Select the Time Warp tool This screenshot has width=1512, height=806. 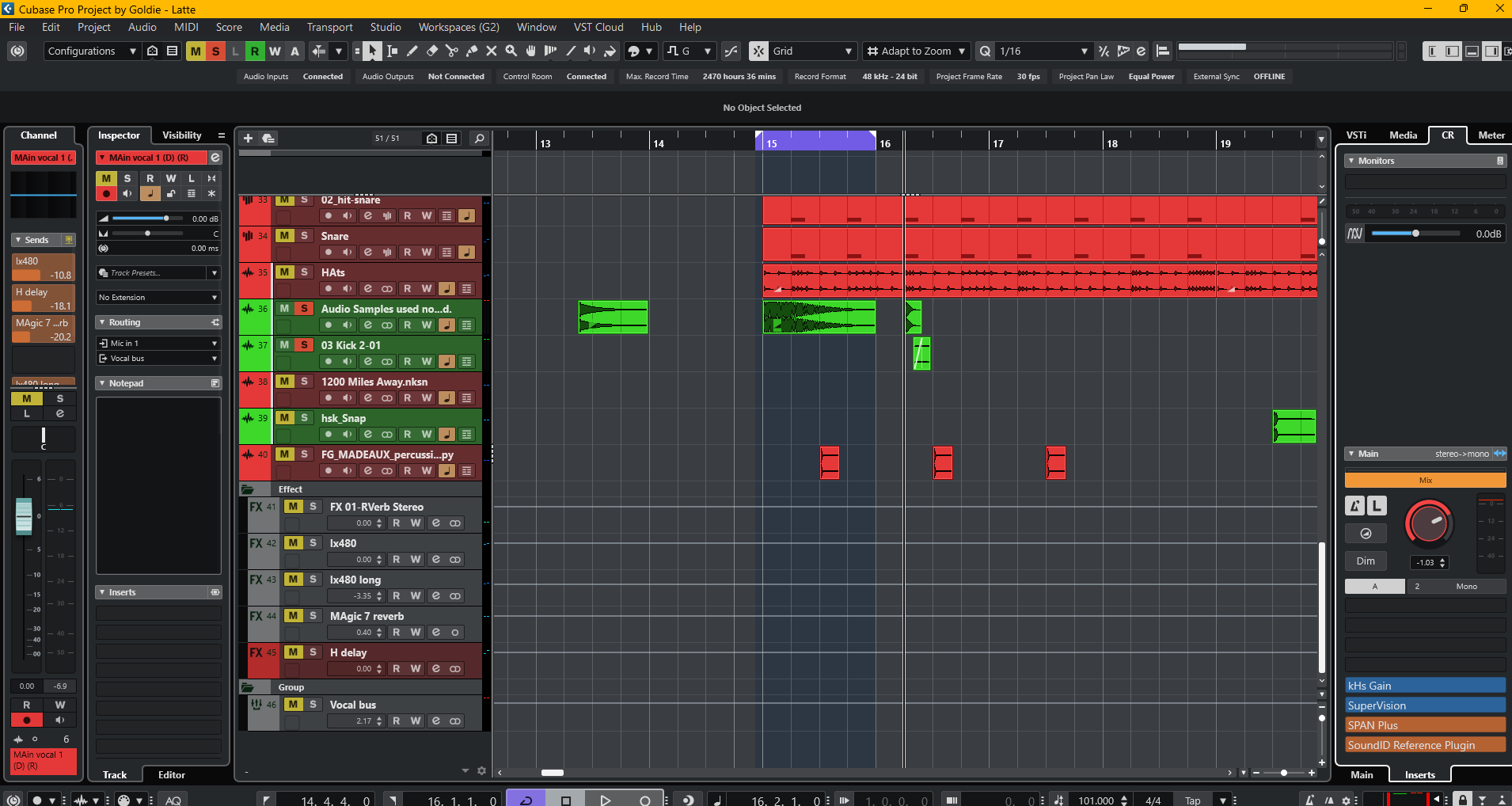coord(551,51)
